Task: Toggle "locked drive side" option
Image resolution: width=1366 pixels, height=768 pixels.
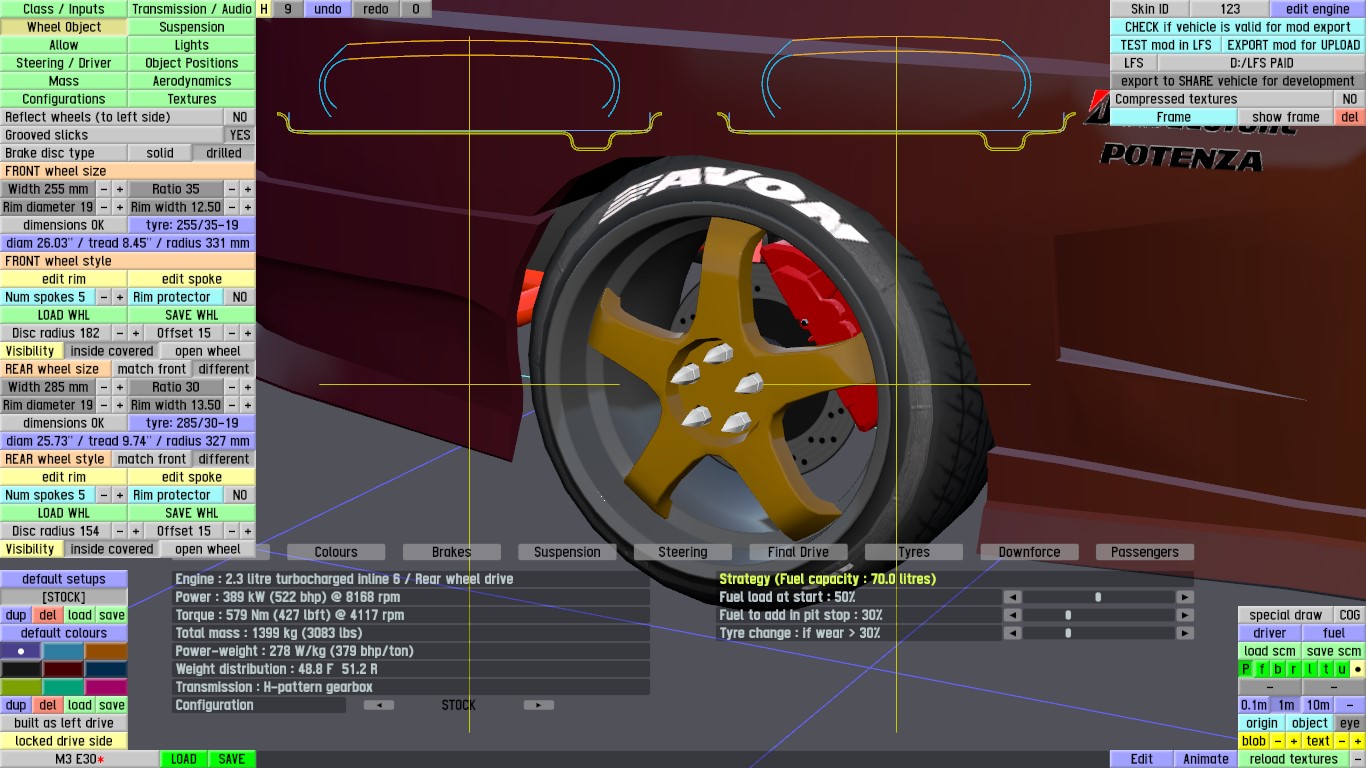Action: 64,741
